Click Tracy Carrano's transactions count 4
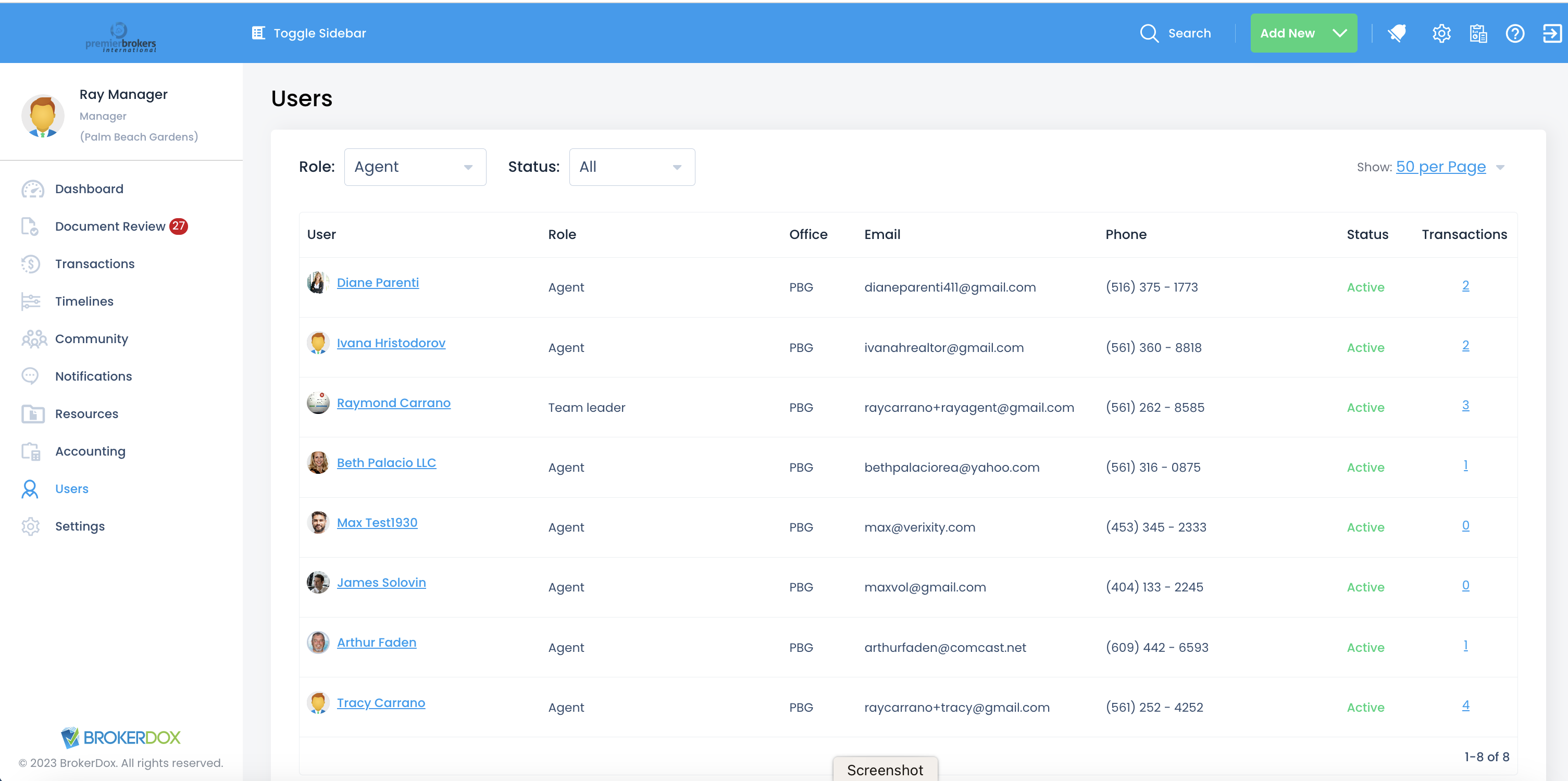The width and height of the screenshot is (1568, 781). pyautogui.click(x=1465, y=705)
